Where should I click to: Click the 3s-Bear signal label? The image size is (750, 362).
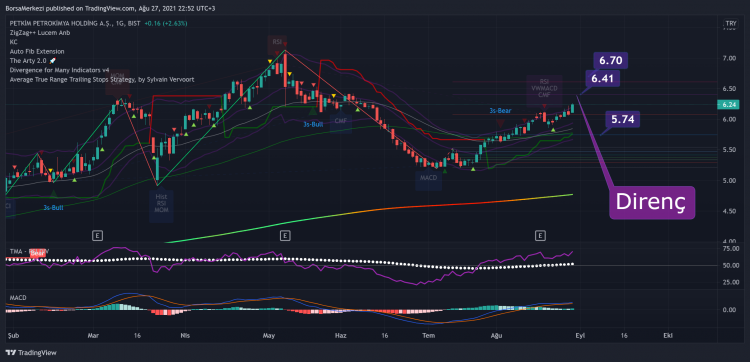tap(500, 110)
